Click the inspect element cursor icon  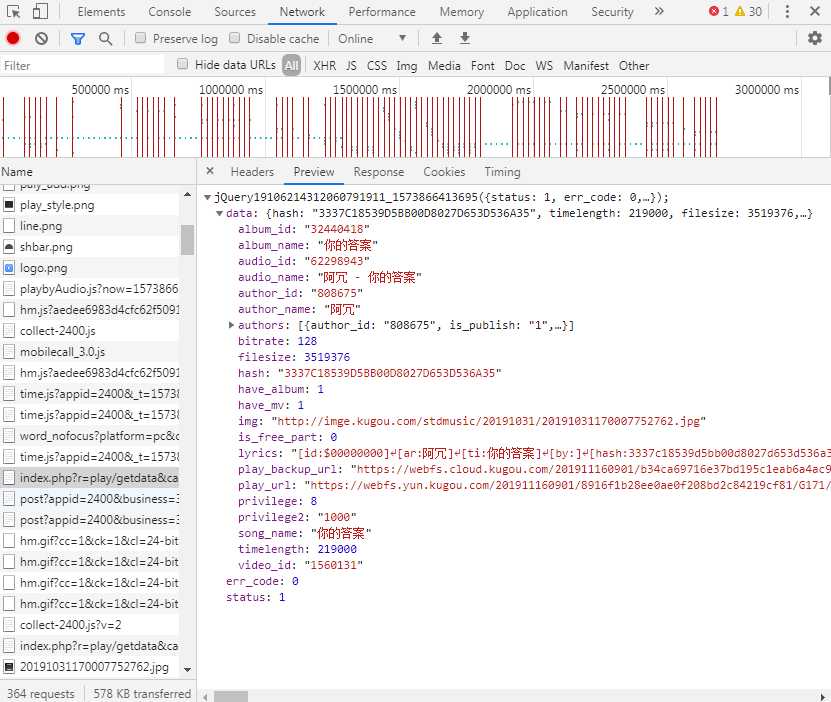pyautogui.click(x=13, y=12)
